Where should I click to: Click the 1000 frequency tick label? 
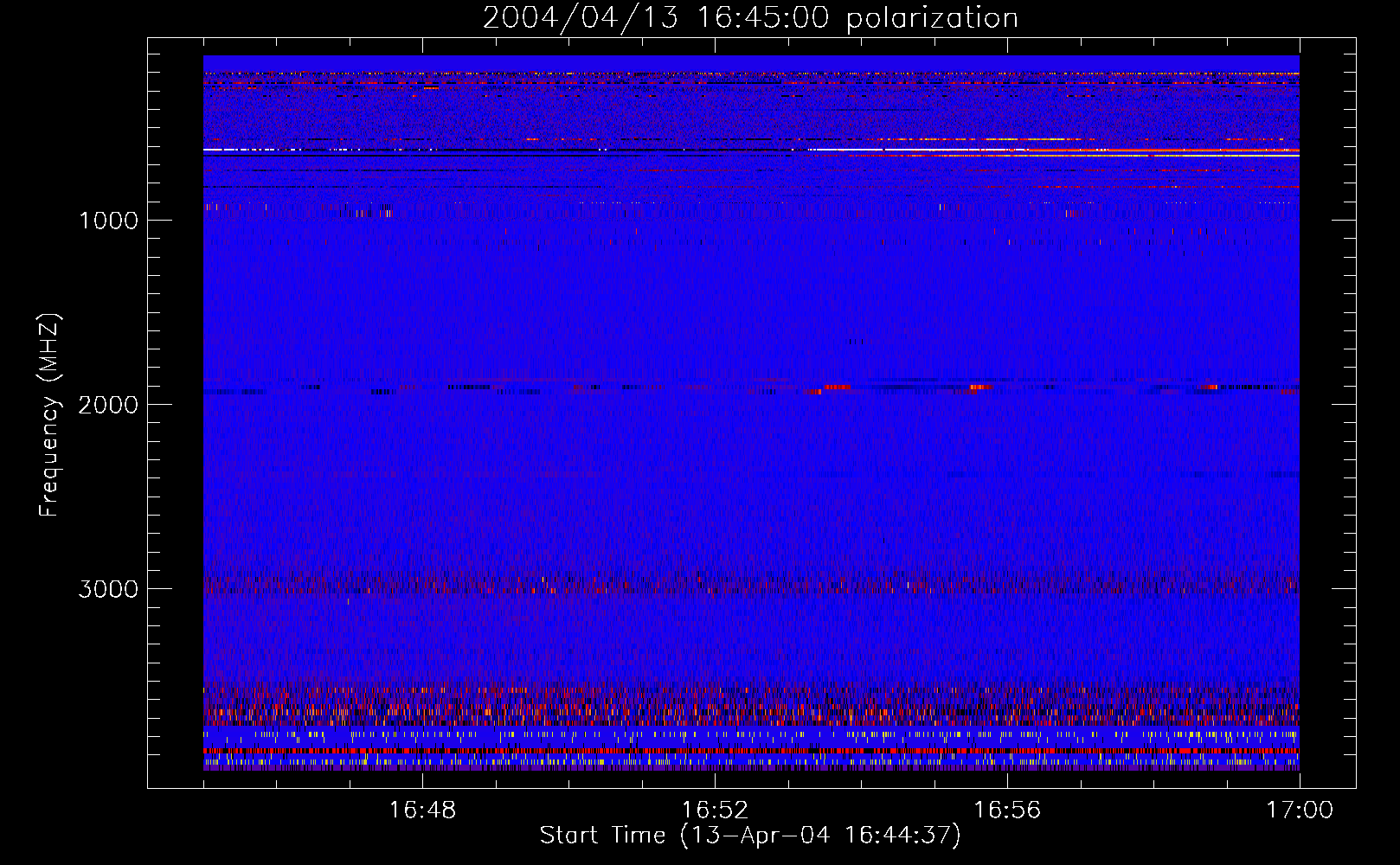[109, 221]
